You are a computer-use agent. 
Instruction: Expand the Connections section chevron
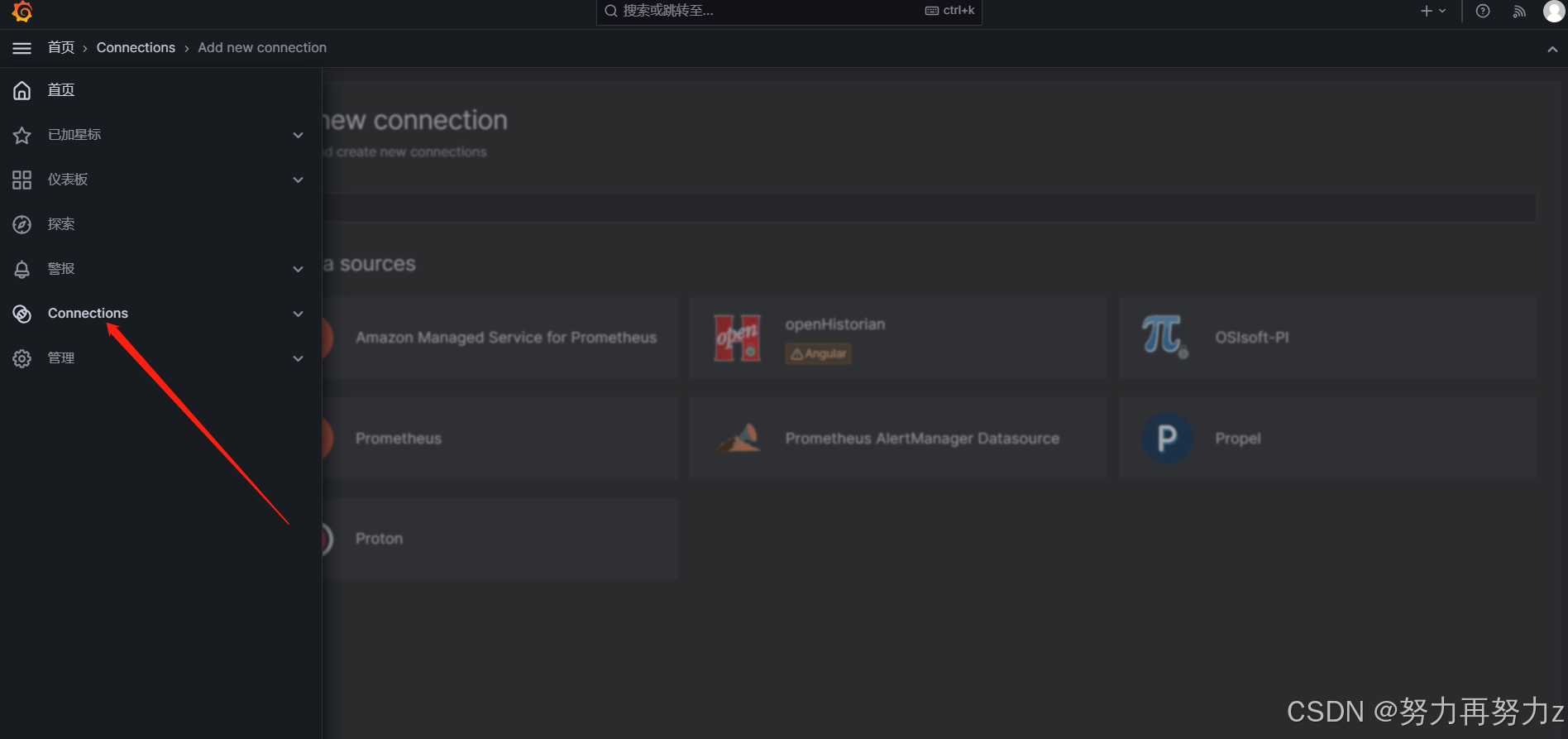[299, 314]
